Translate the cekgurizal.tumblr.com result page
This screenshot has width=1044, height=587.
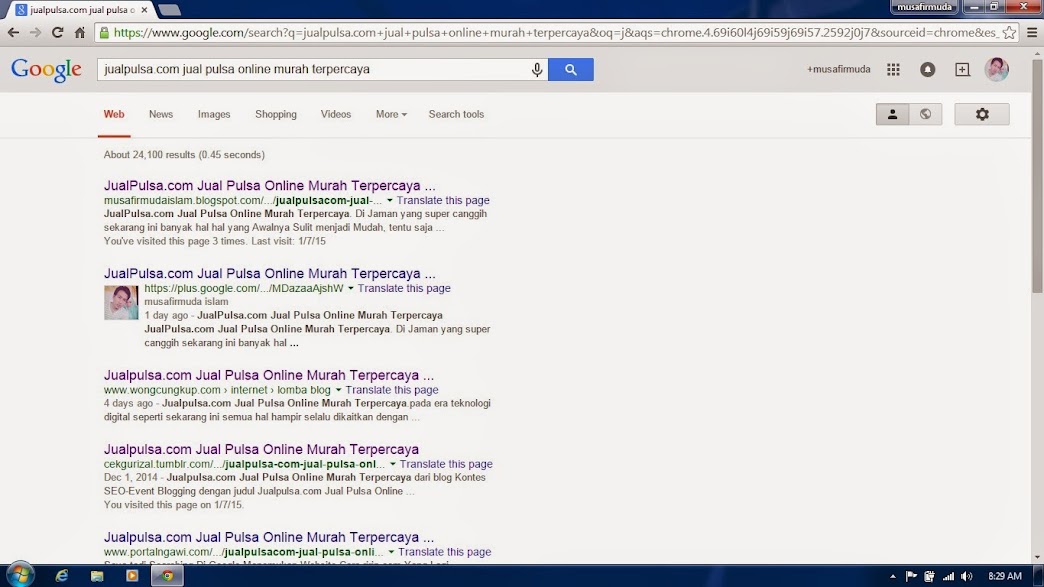pyautogui.click(x=445, y=464)
